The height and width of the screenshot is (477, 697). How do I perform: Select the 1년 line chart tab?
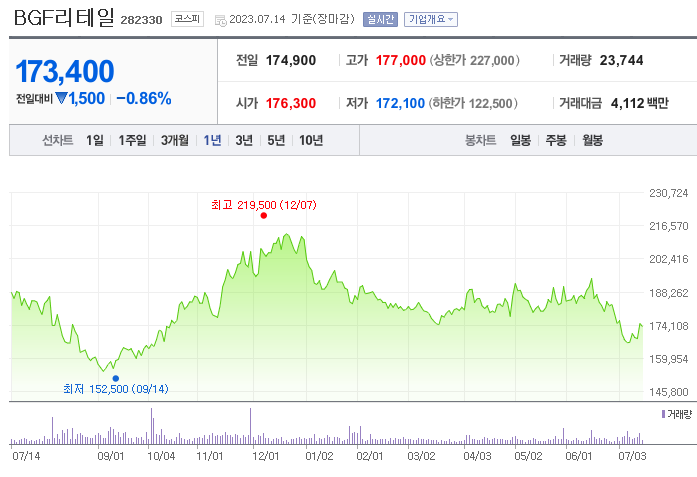point(212,140)
